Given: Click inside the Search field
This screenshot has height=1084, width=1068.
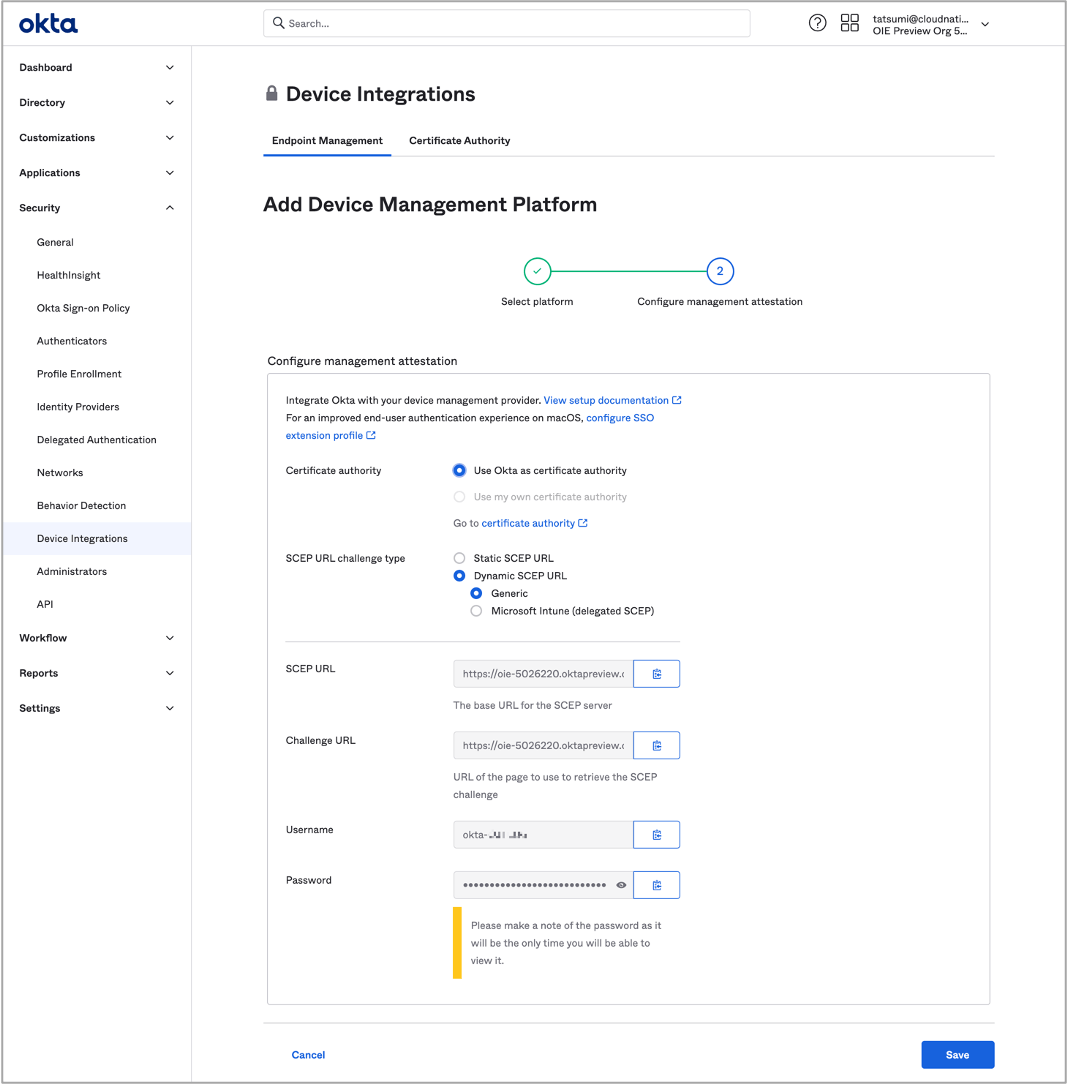Looking at the screenshot, I should point(506,22).
